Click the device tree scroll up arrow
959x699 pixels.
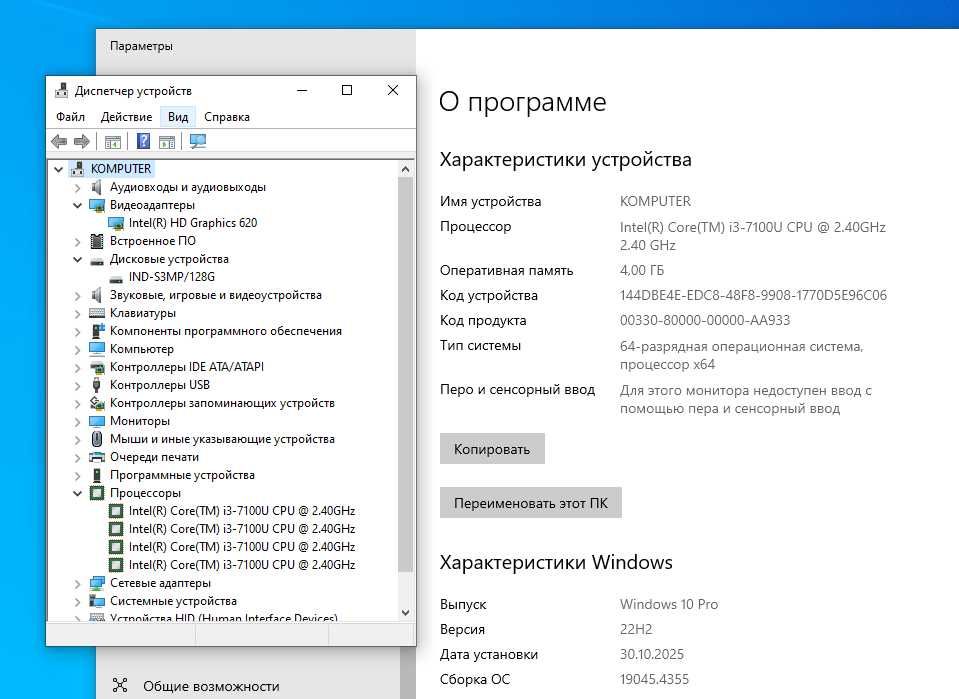click(405, 169)
